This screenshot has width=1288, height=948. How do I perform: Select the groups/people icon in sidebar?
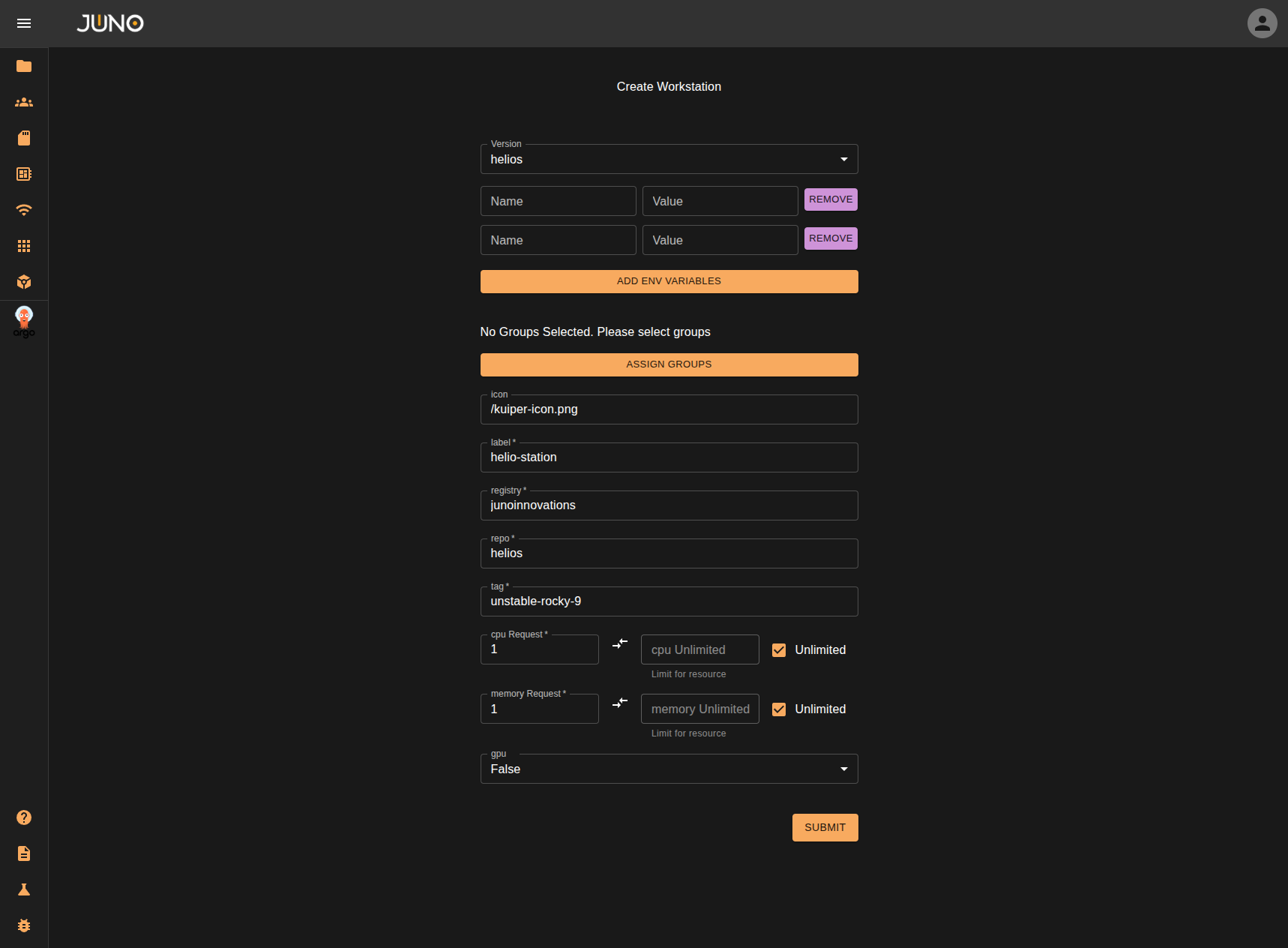coord(24,102)
